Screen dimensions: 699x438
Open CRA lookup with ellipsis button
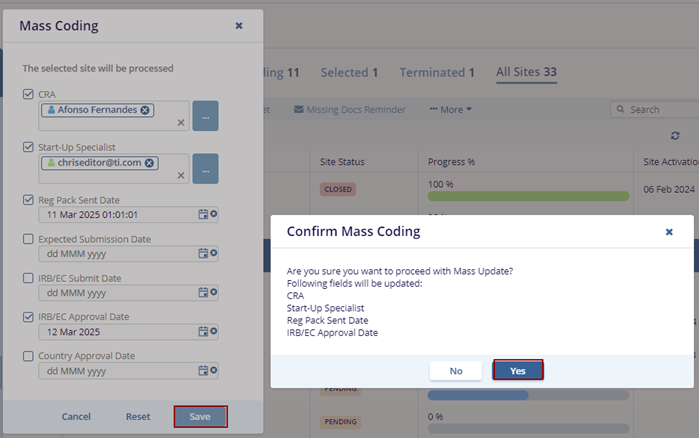tap(205, 116)
